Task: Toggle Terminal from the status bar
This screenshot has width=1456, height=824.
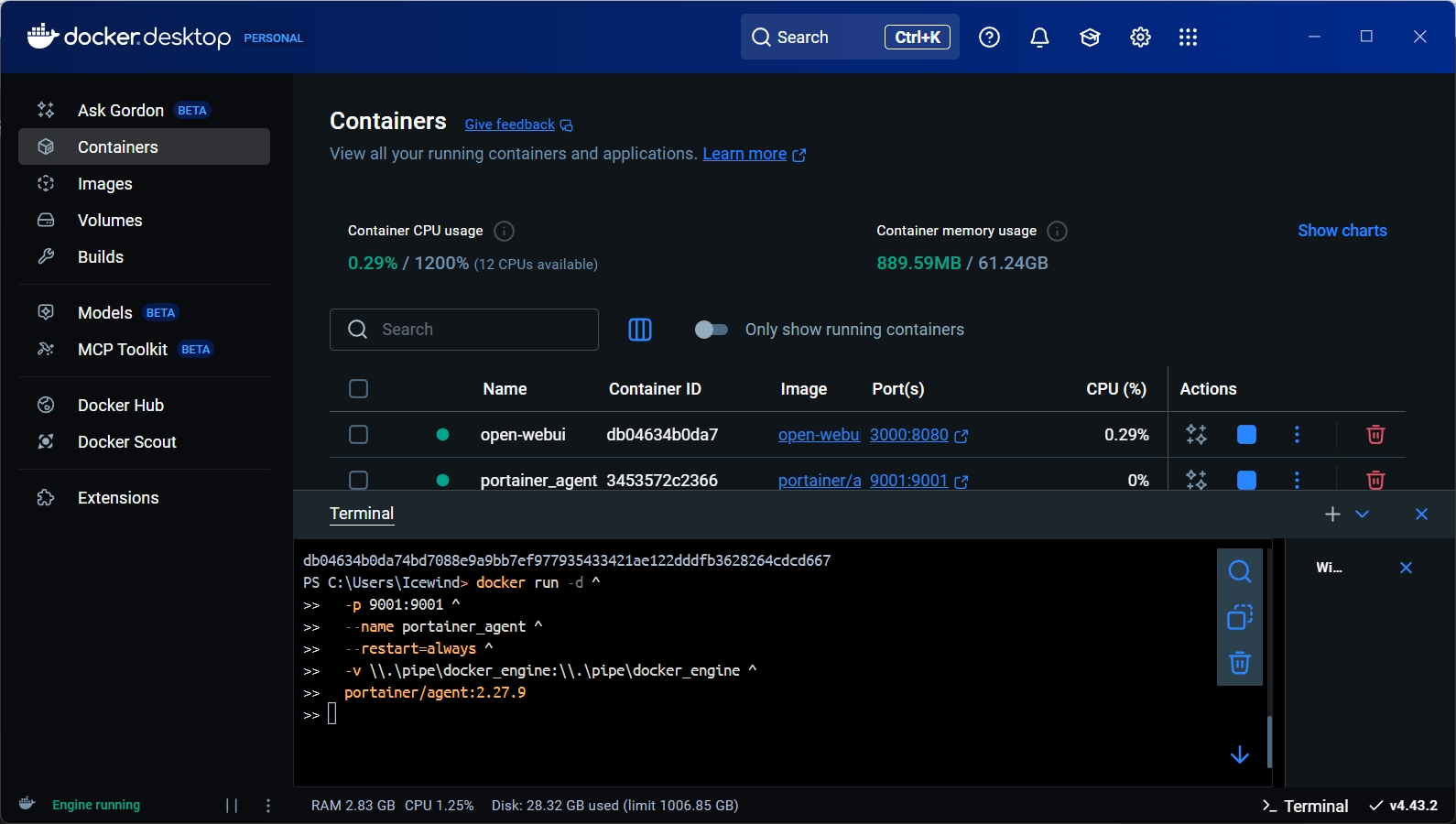Action: [1305, 806]
